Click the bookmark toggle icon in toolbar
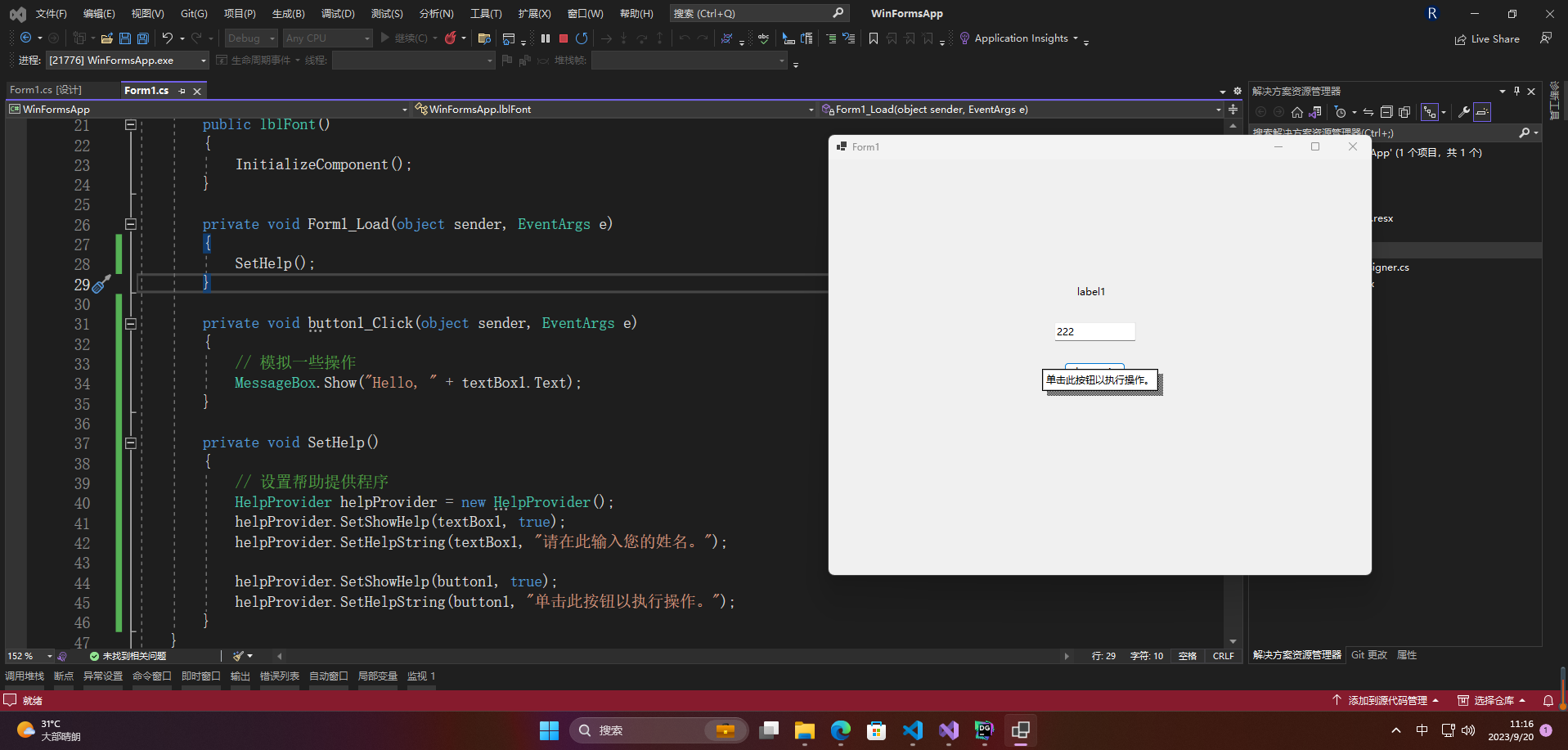The image size is (1568, 750). tap(874, 38)
